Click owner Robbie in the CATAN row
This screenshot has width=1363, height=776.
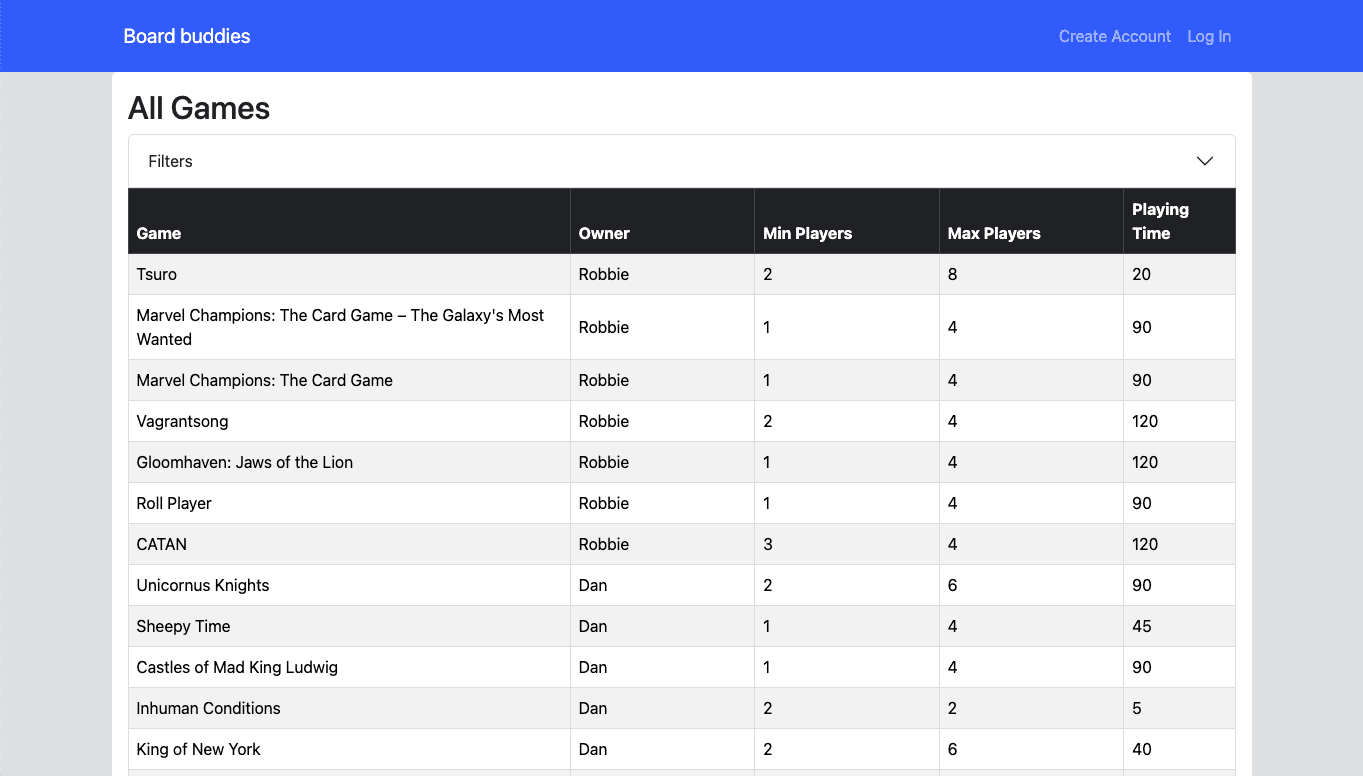604,544
